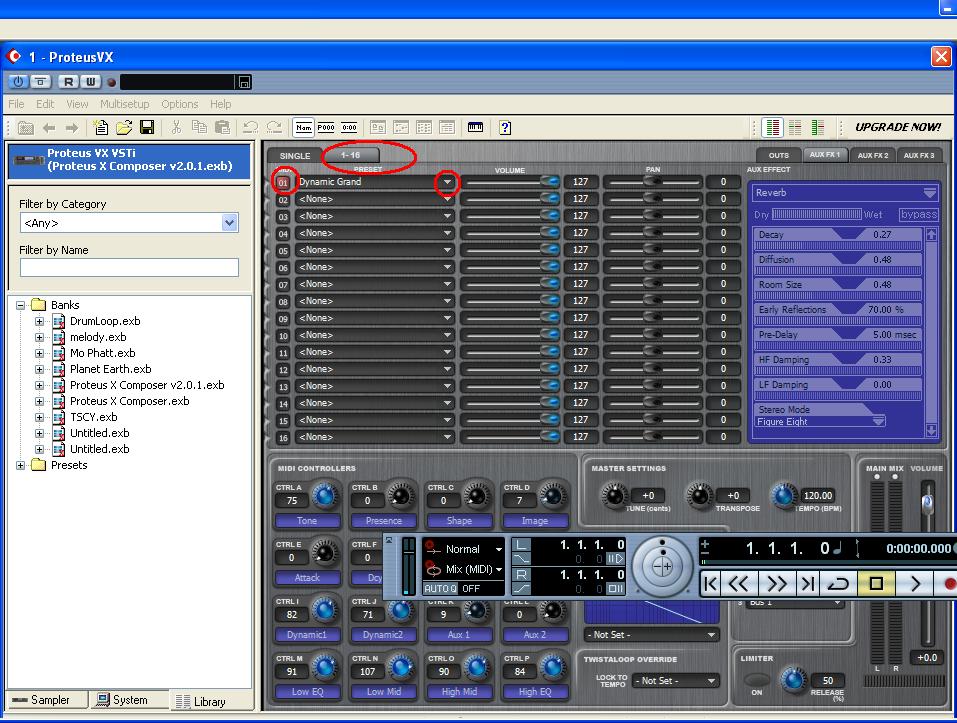The image size is (957, 723).
Task: Click the channel 01 volume slider
Action: [510, 182]
